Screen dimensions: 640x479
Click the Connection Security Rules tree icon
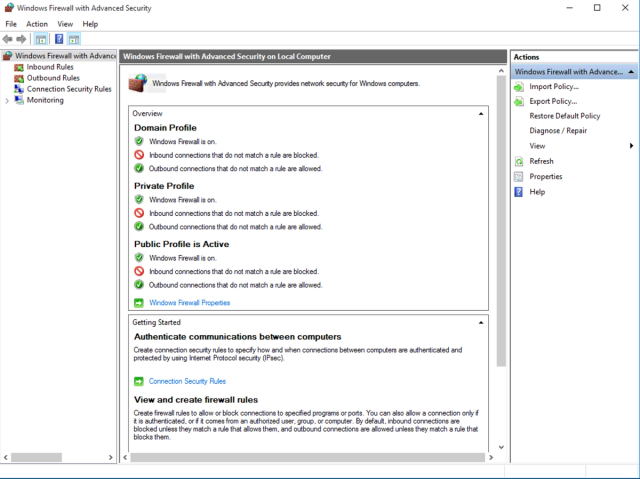(19, 89)
